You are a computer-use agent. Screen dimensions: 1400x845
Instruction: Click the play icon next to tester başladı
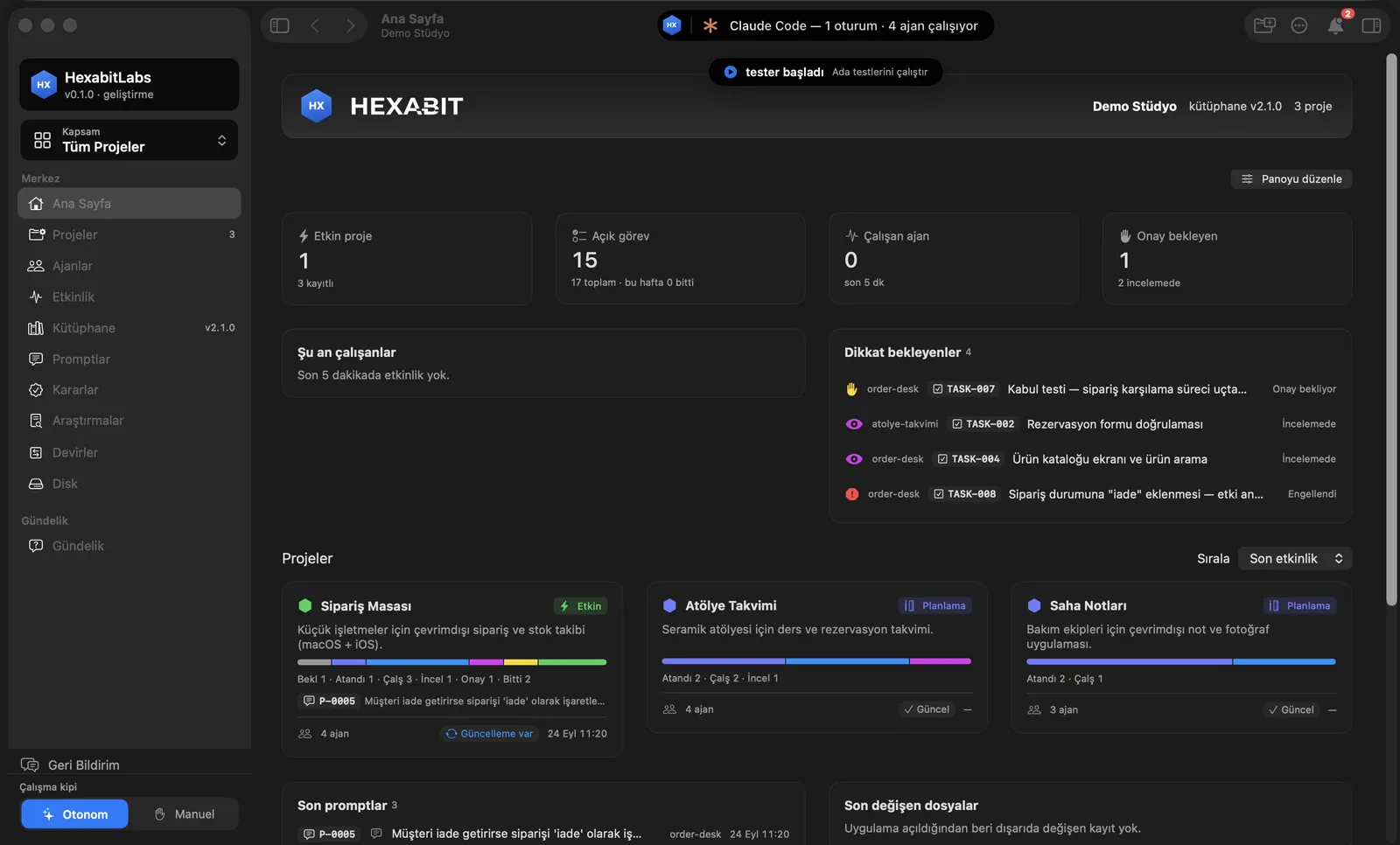point(730,72)
